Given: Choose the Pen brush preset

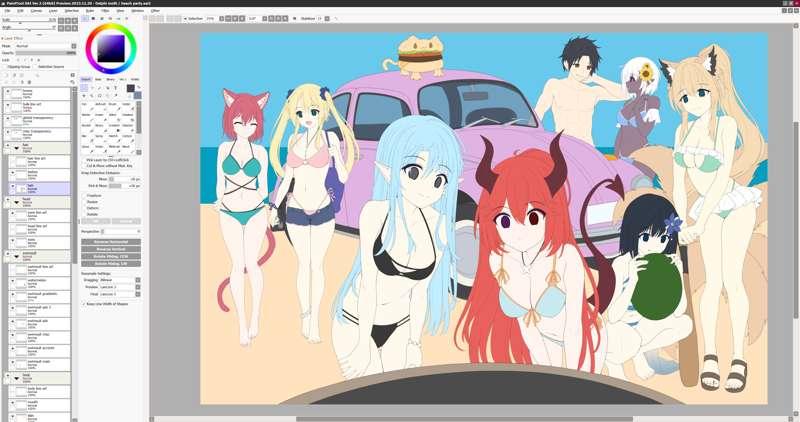Looking at the screenshot, I should point(88,108).
